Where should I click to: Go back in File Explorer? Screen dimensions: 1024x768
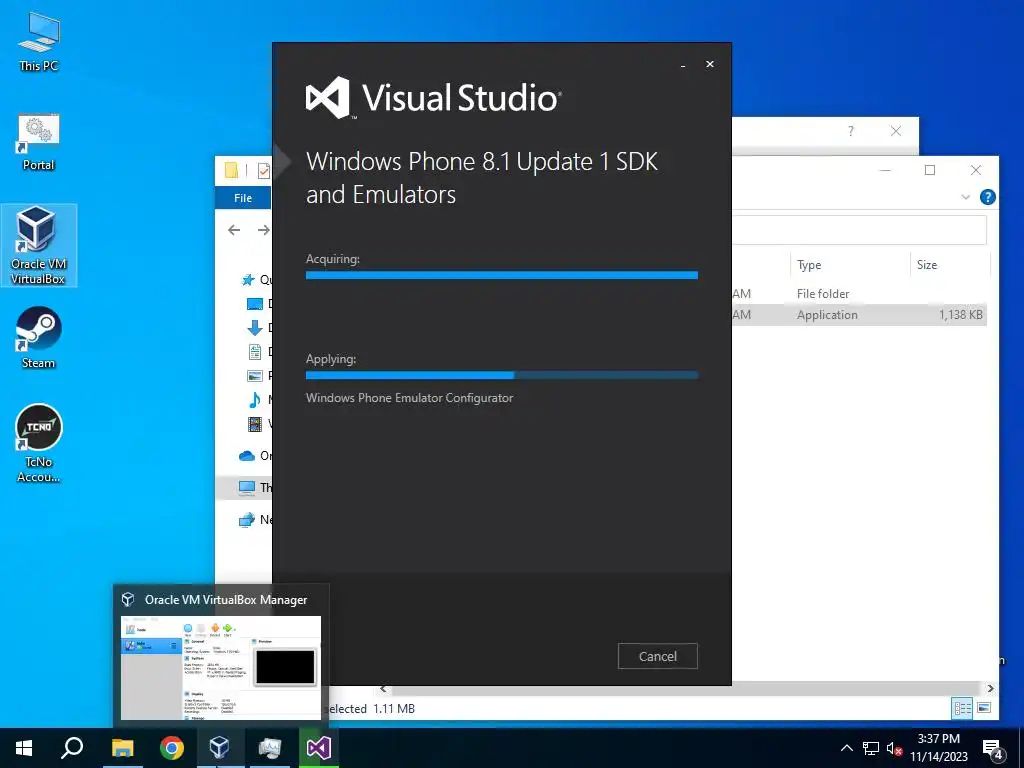click(x=234, y=230)
